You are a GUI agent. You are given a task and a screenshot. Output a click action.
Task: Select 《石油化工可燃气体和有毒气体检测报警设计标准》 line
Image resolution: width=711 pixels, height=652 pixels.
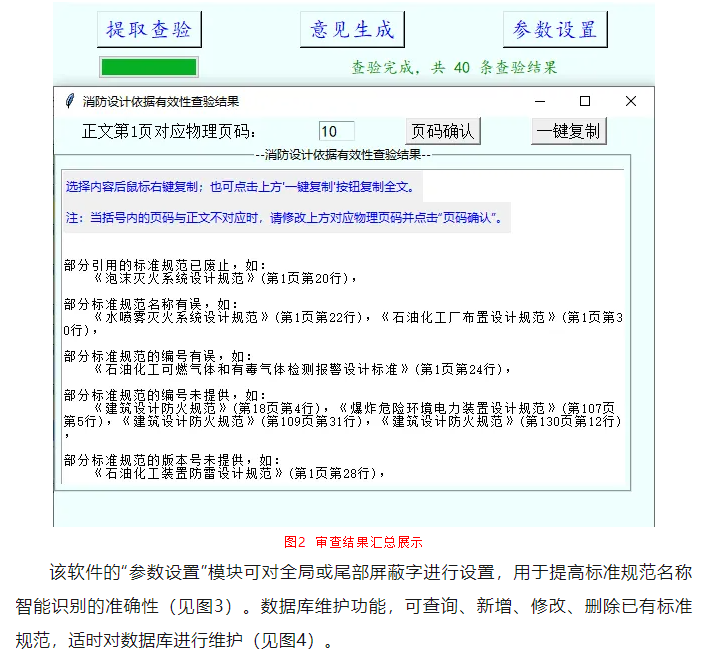click(x=301, y=369)
